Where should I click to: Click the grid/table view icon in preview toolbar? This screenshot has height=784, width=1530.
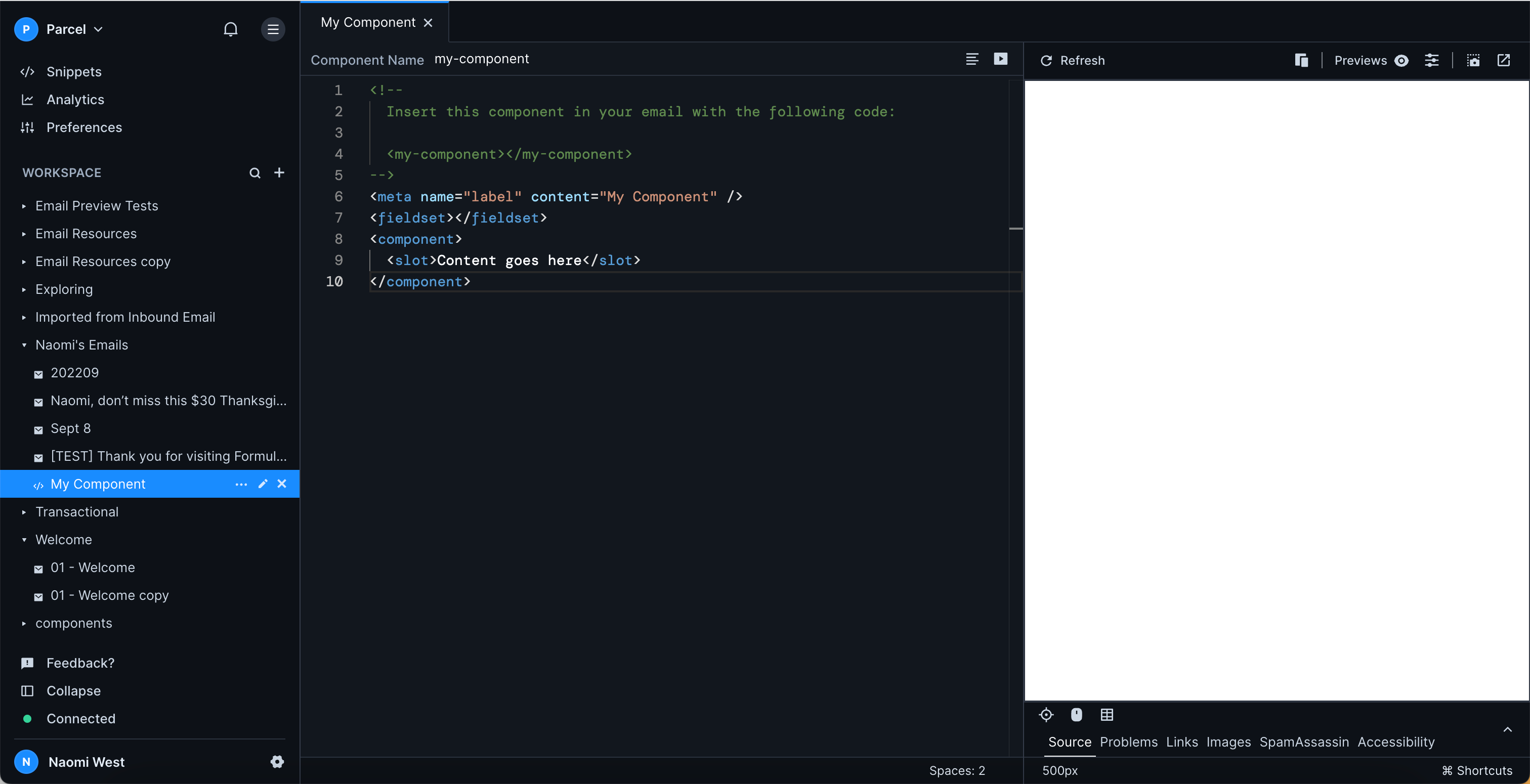[1107, 715]
